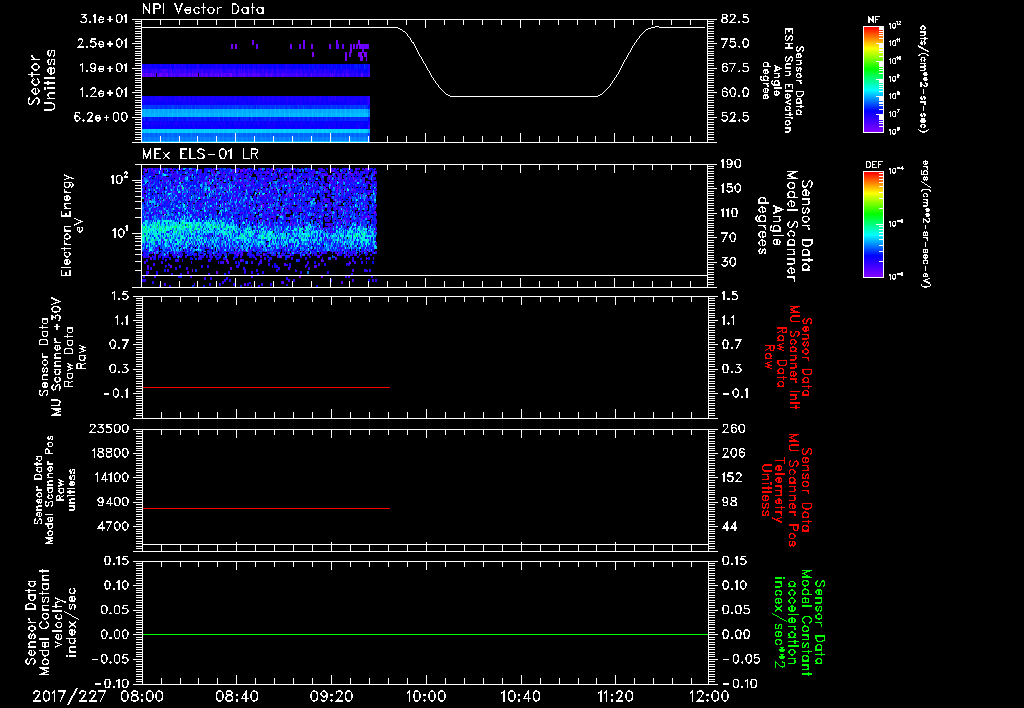Click the 98 telemetry tick value

coord(729,502)
